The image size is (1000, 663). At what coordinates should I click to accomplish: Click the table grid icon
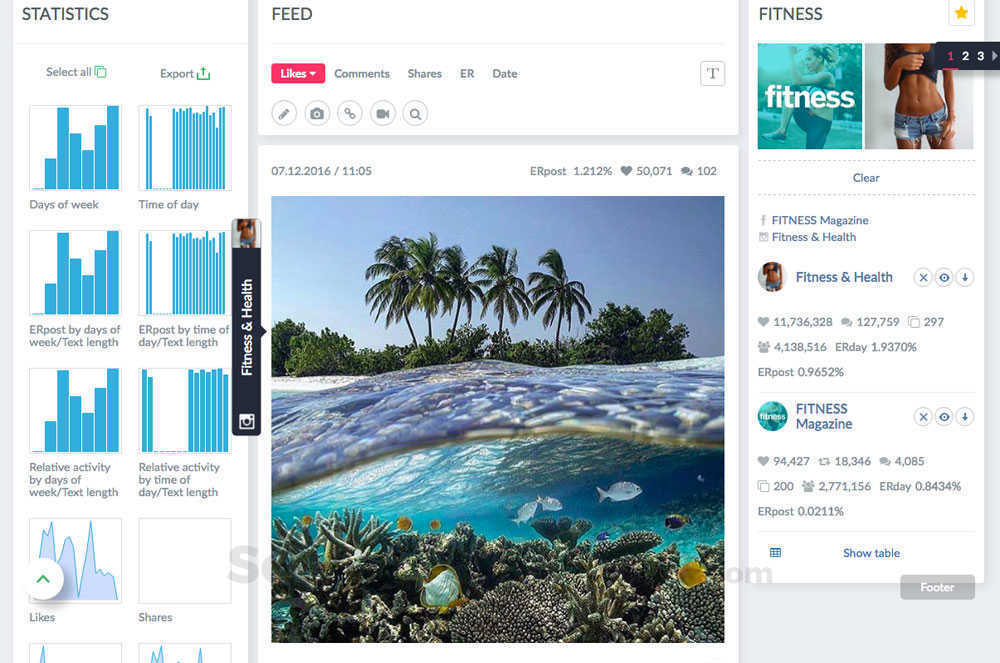coord(776,553)
